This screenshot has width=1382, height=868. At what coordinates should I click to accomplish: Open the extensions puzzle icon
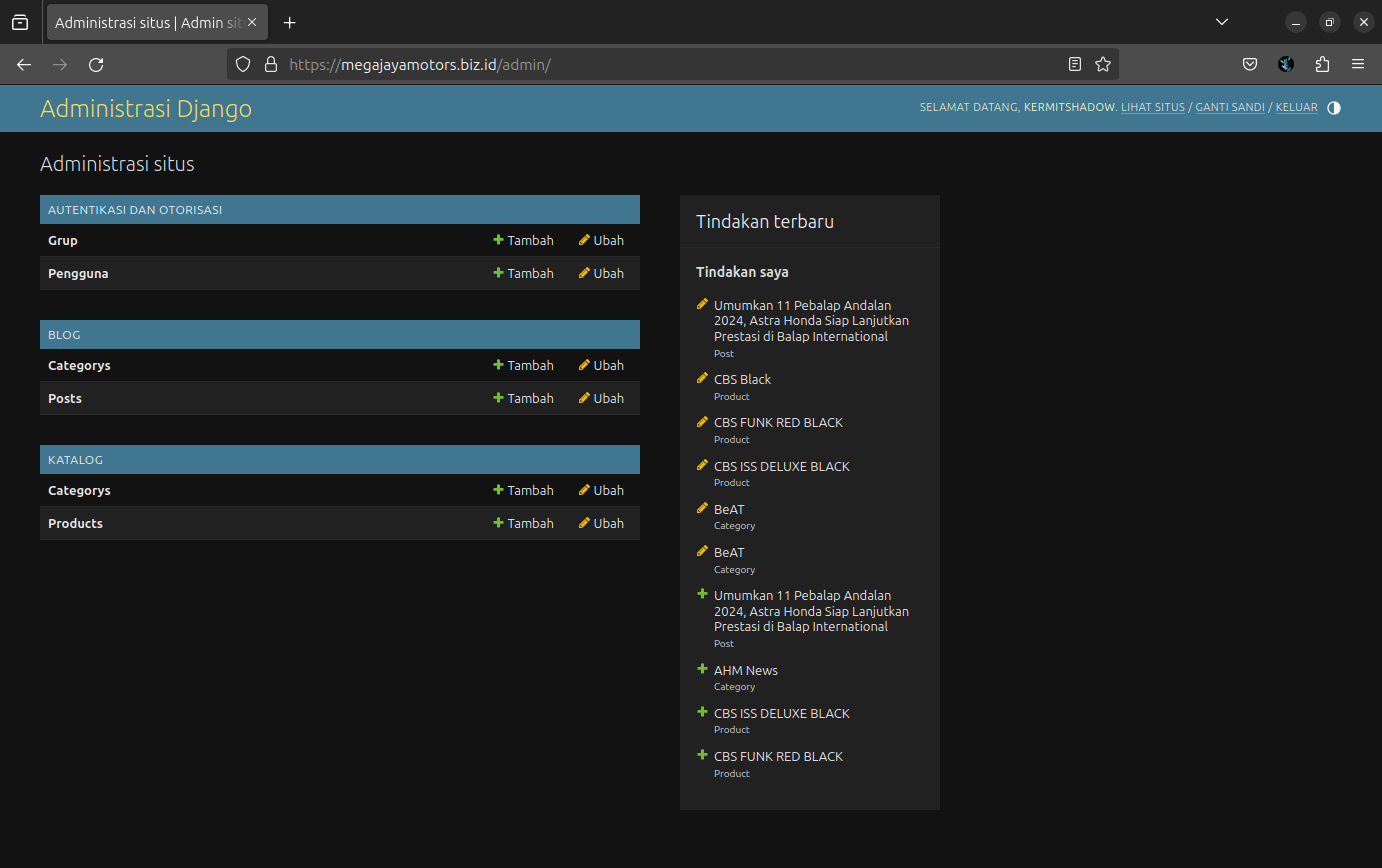pos(1322,65)
